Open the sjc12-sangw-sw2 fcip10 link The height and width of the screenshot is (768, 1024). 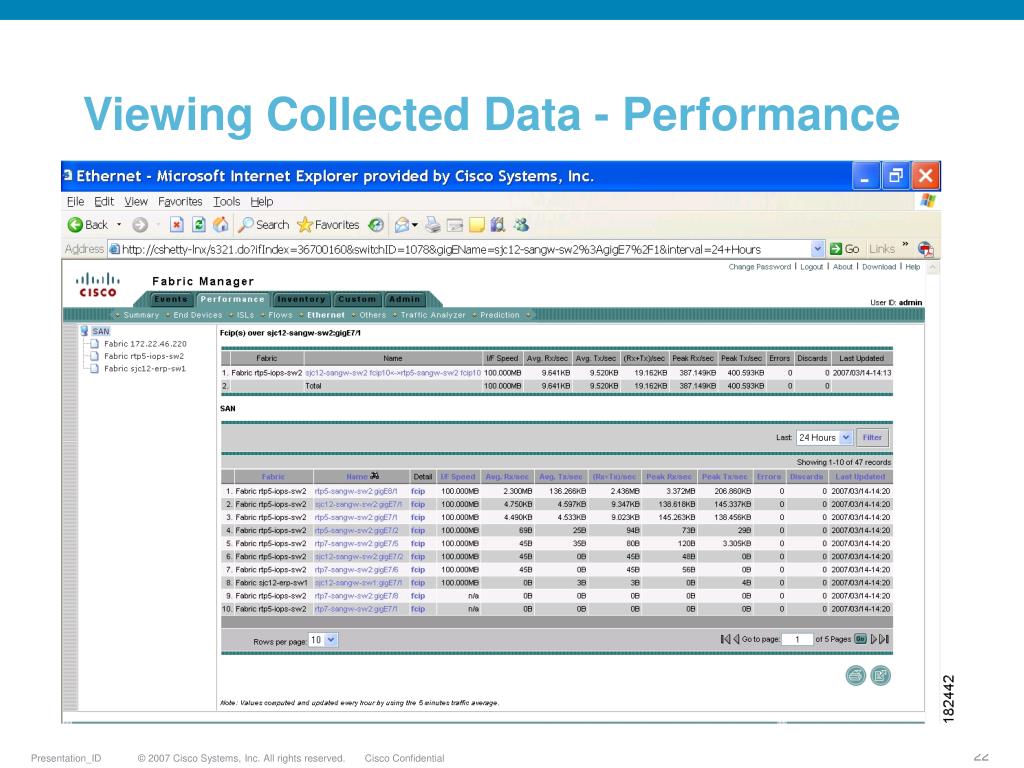(393, 373)
